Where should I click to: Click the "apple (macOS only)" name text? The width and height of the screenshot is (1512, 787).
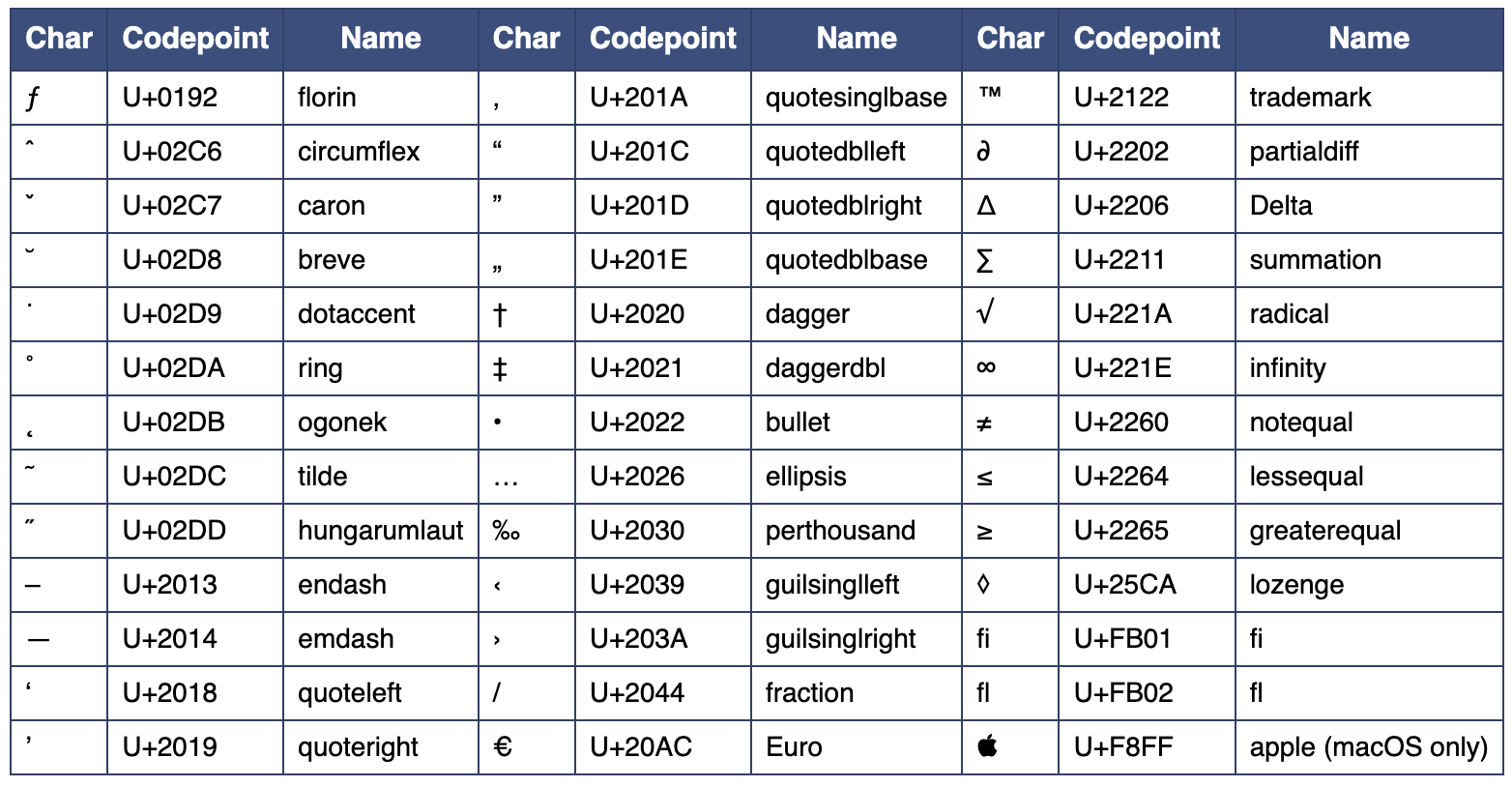click(1368, 746)
